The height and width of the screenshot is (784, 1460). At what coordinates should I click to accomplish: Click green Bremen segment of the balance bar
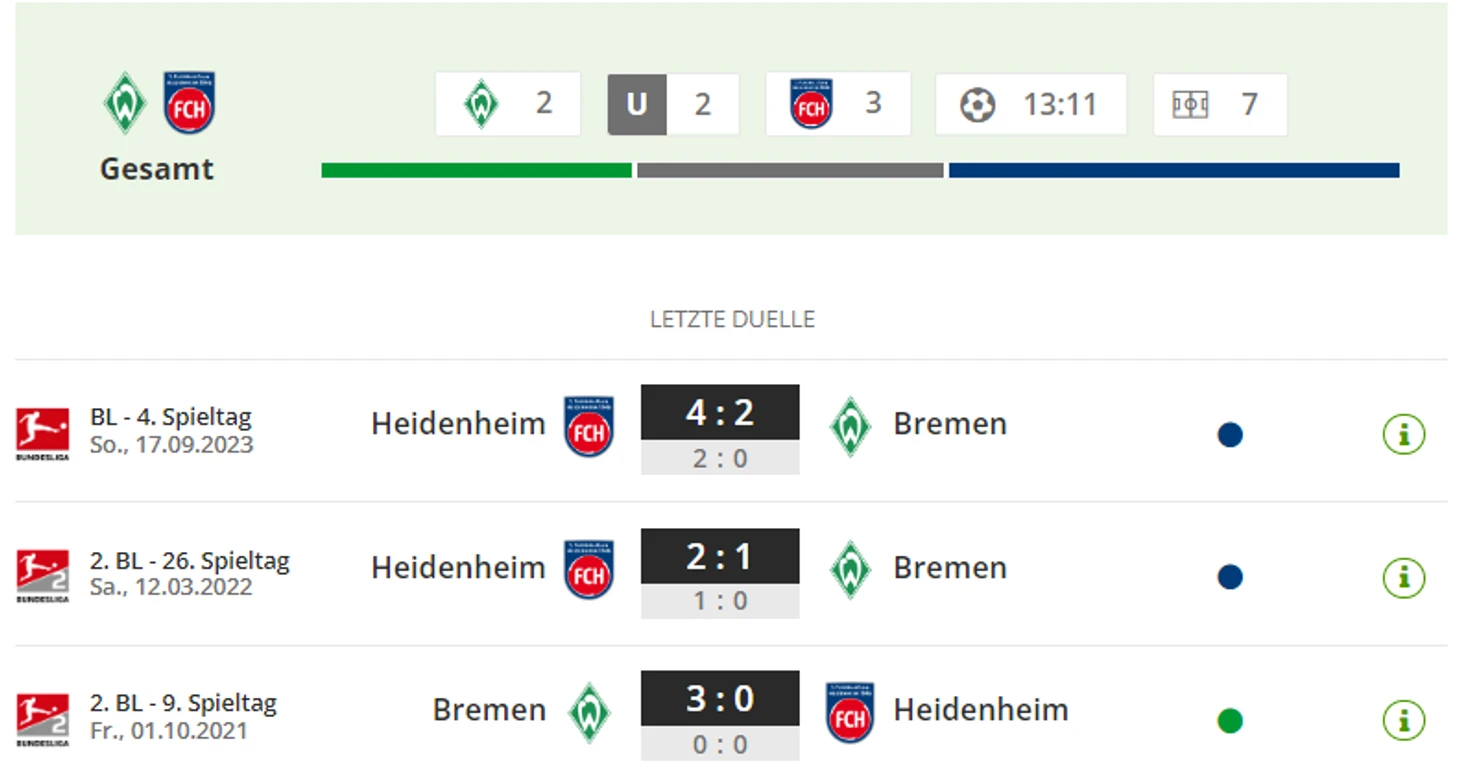point(476,170)
